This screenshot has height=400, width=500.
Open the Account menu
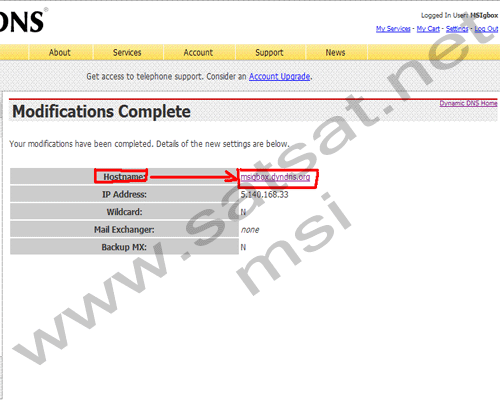pos(198,53)
